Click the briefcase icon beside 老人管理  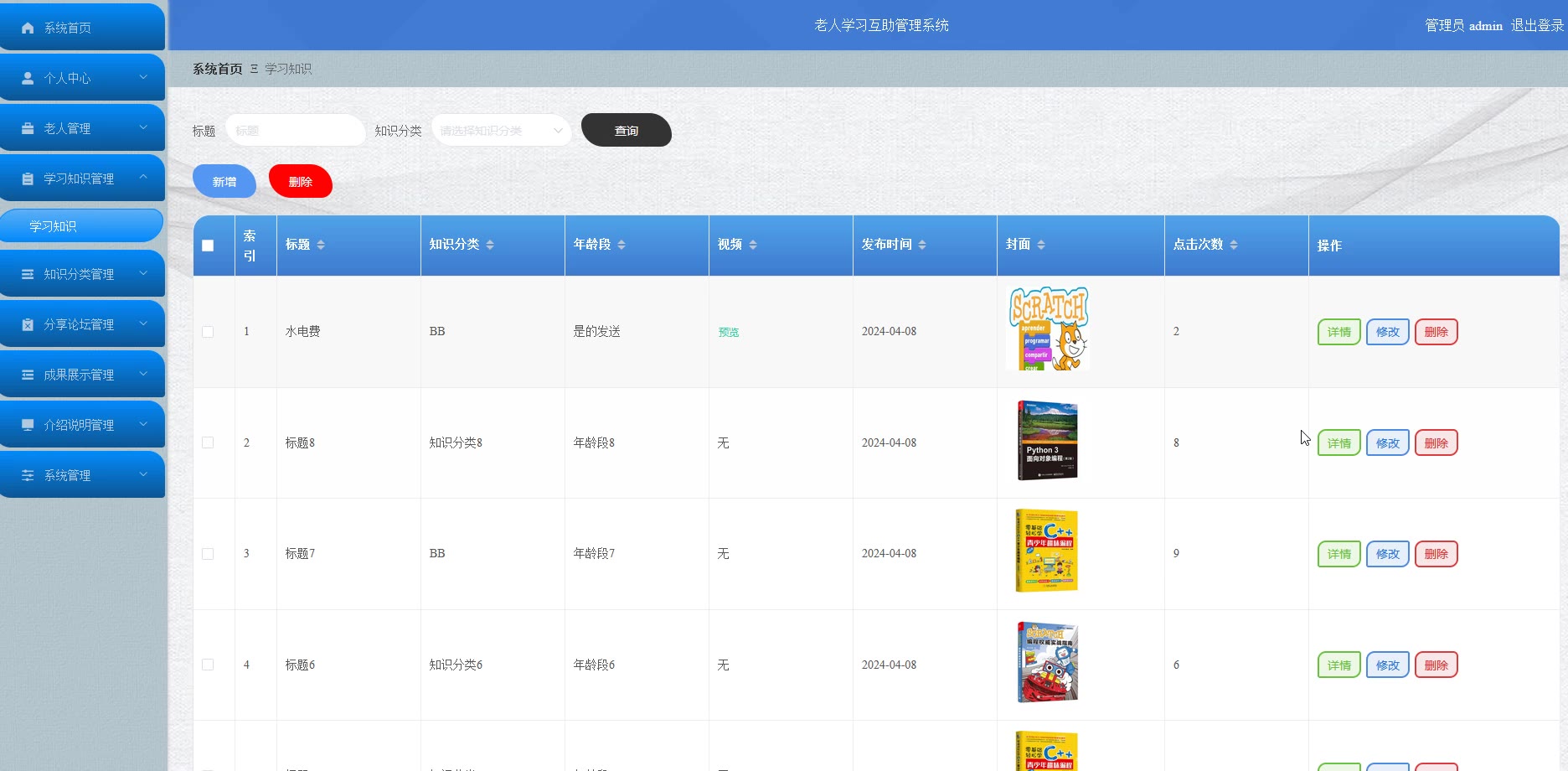click(28, 128)
